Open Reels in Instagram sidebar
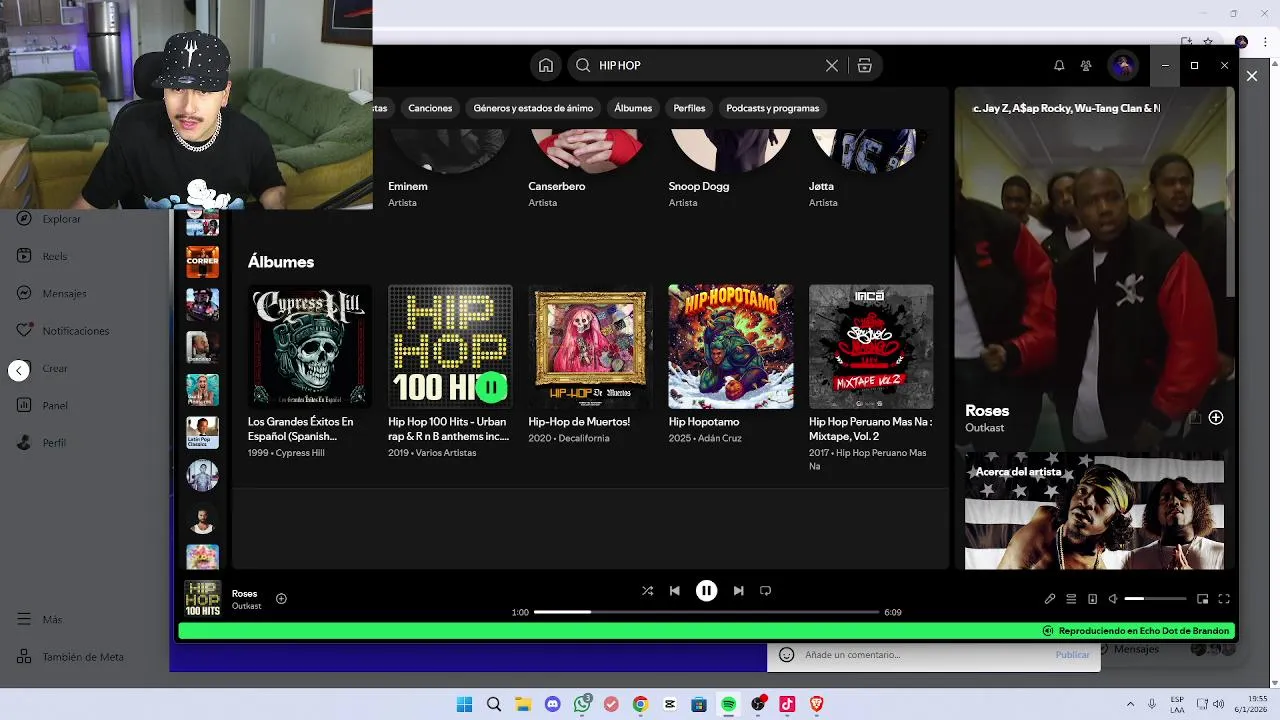 [x=42, y=256]
